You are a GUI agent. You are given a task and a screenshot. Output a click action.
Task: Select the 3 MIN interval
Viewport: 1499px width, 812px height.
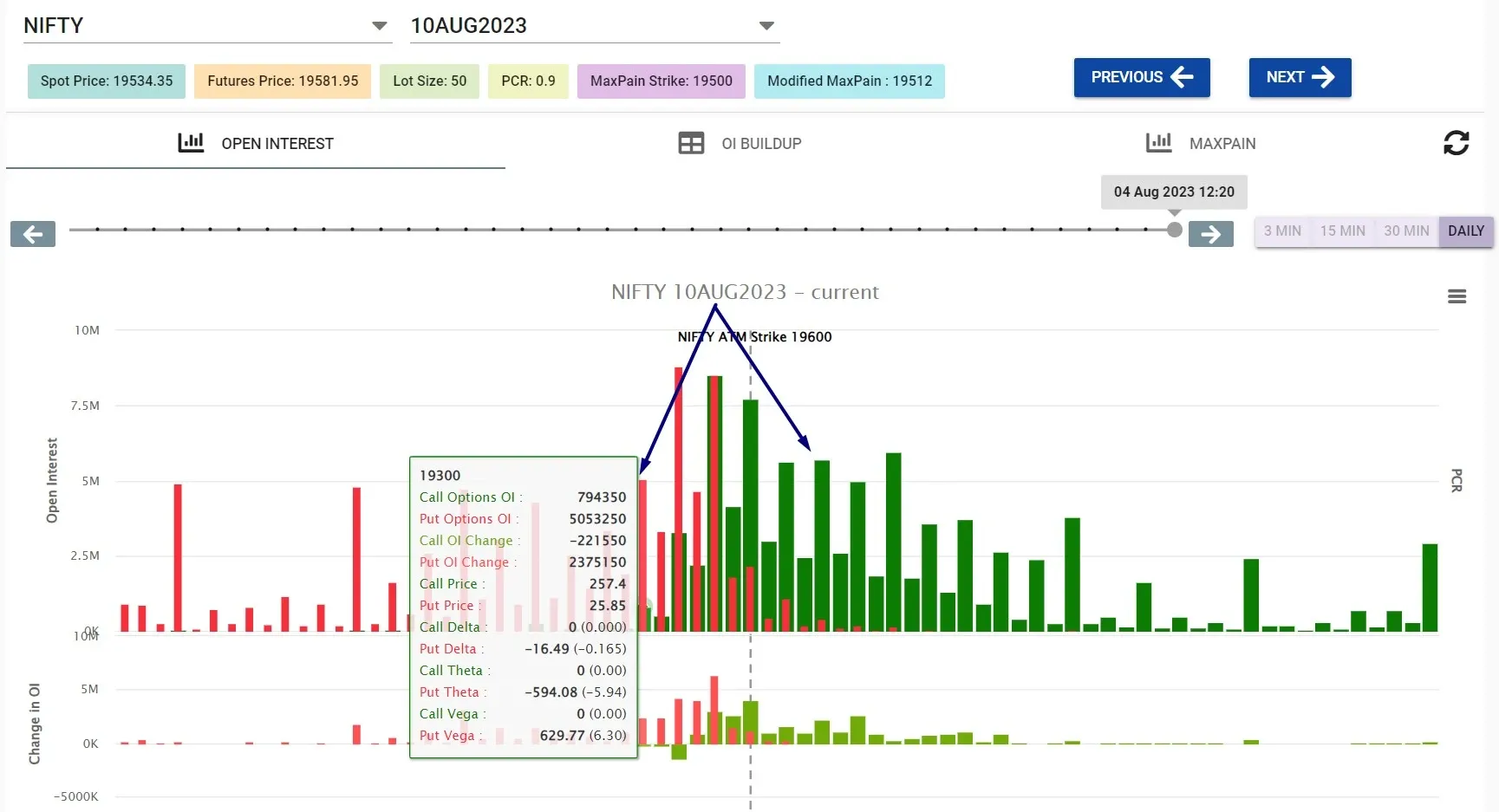click(1282, 231)
